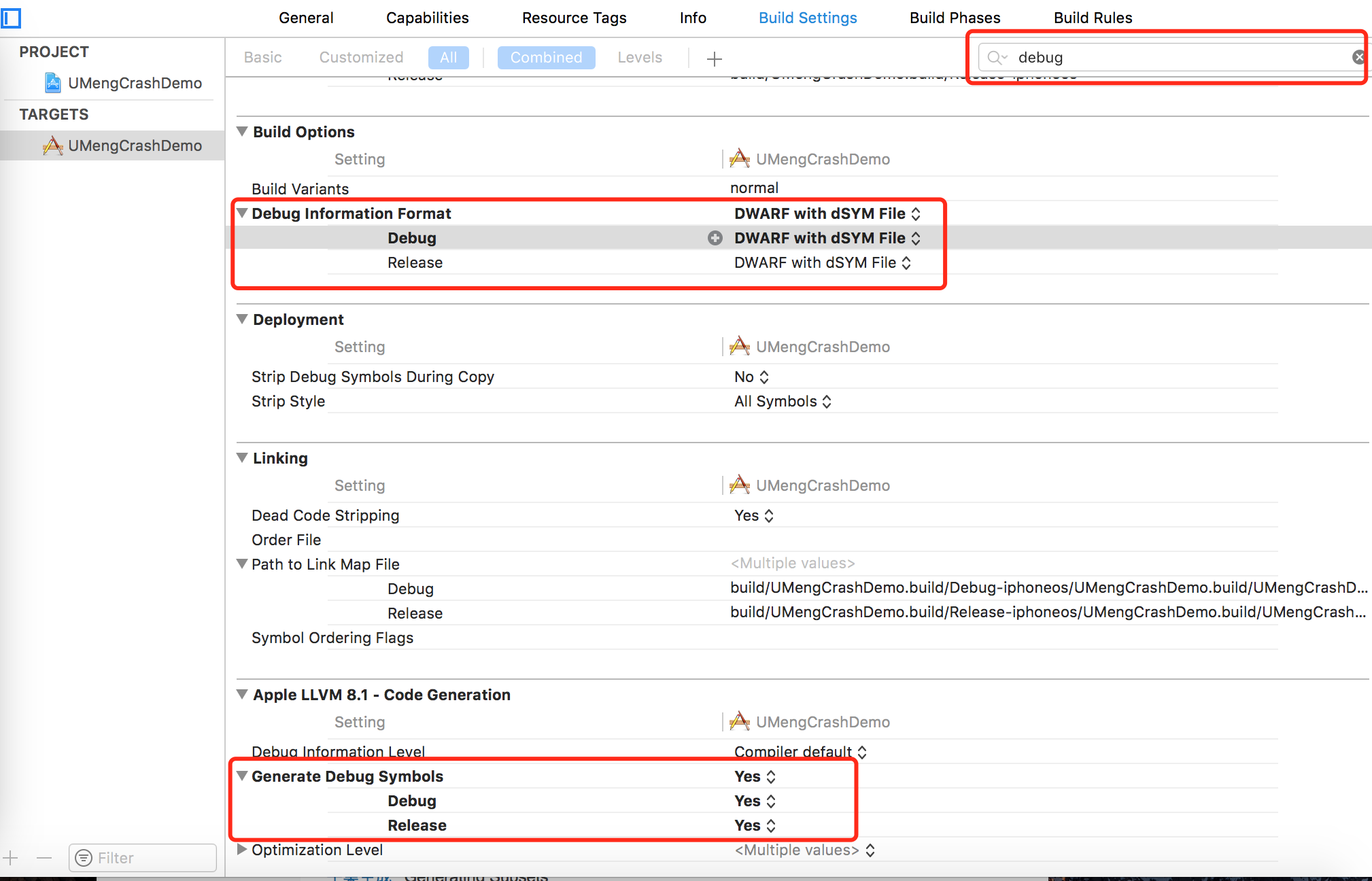Image resolution: width=1372 pixels, height=881 pixels.
Task: Open the Generate Debug Symbols value dropdown
Action: point(755,776)
